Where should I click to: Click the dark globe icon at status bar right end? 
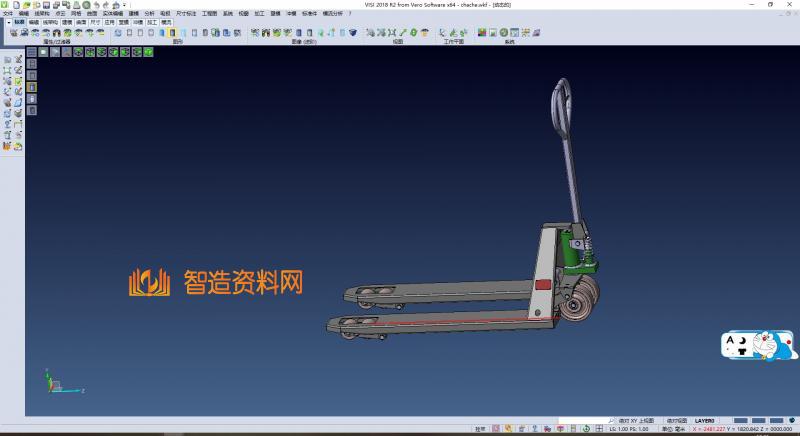792,421
